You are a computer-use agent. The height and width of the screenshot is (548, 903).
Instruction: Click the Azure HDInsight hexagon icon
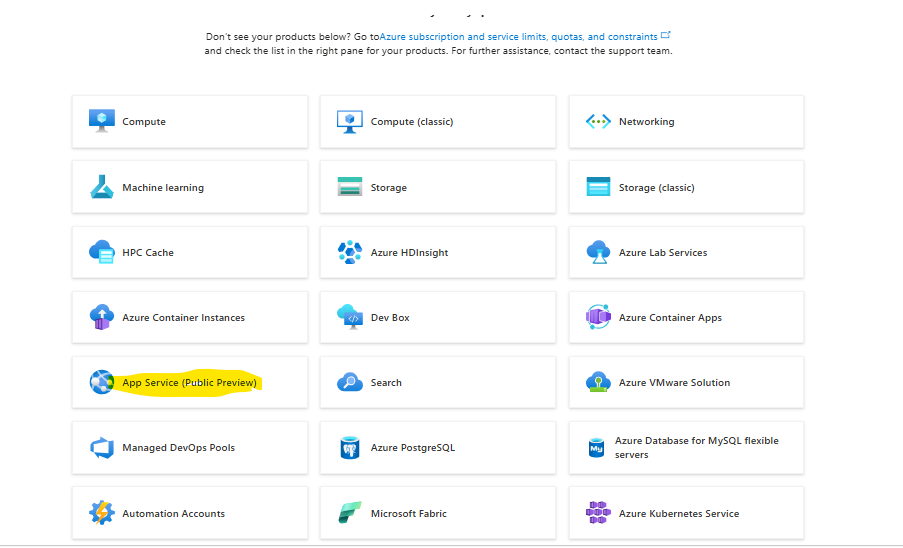[x=350, y=252]
